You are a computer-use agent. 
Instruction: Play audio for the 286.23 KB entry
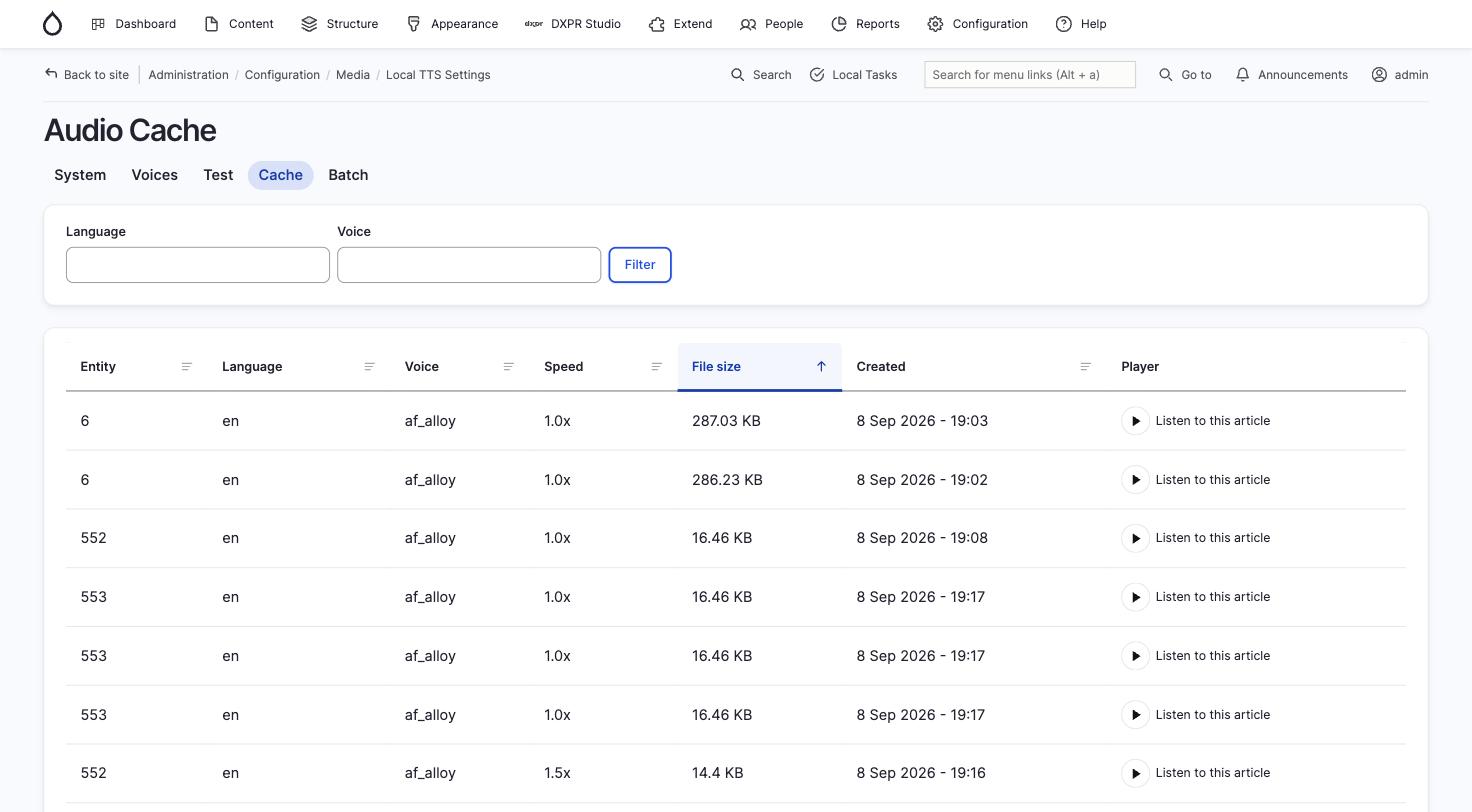coord(1135,480)
